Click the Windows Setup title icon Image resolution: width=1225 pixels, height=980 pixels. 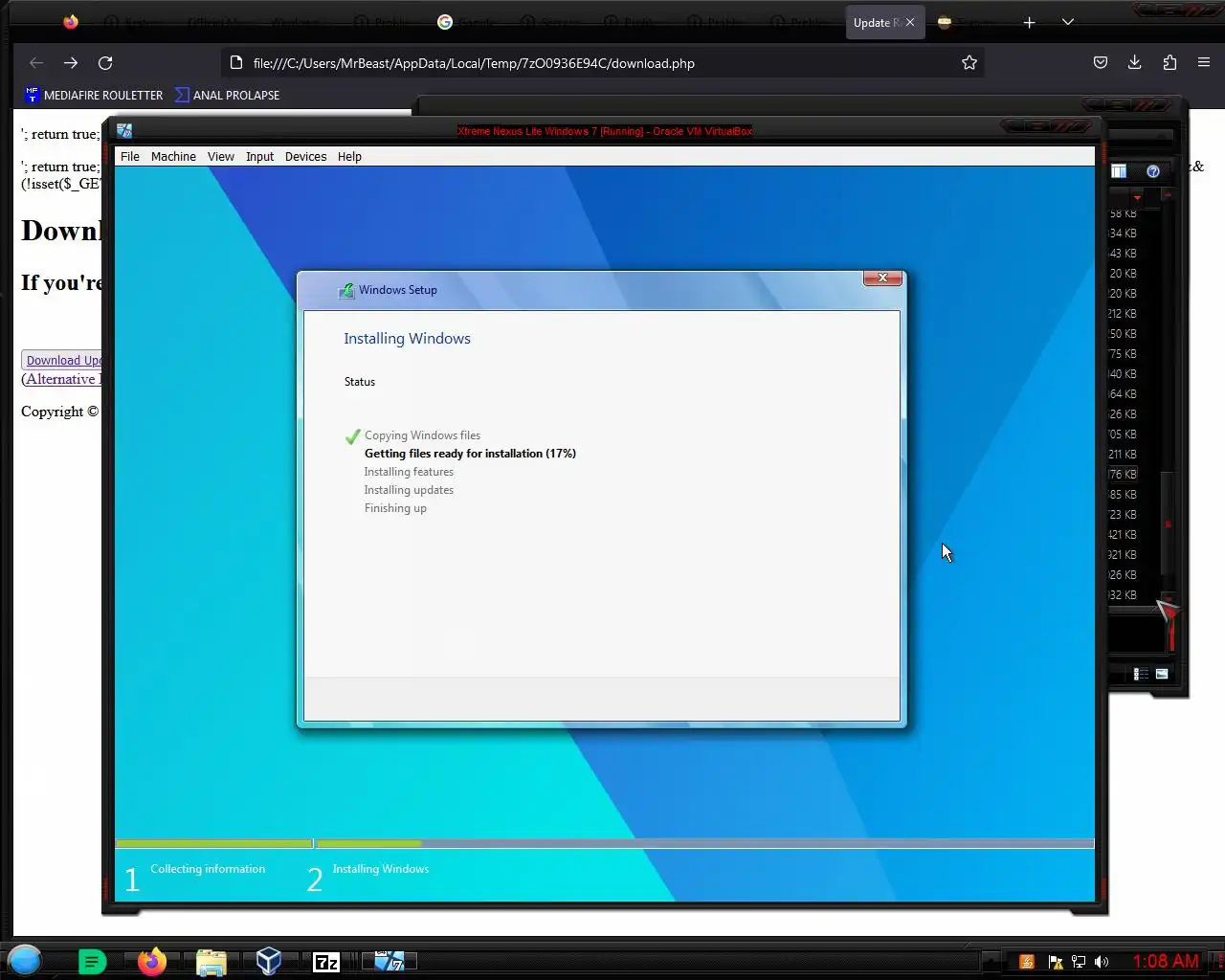coord(346,290)
